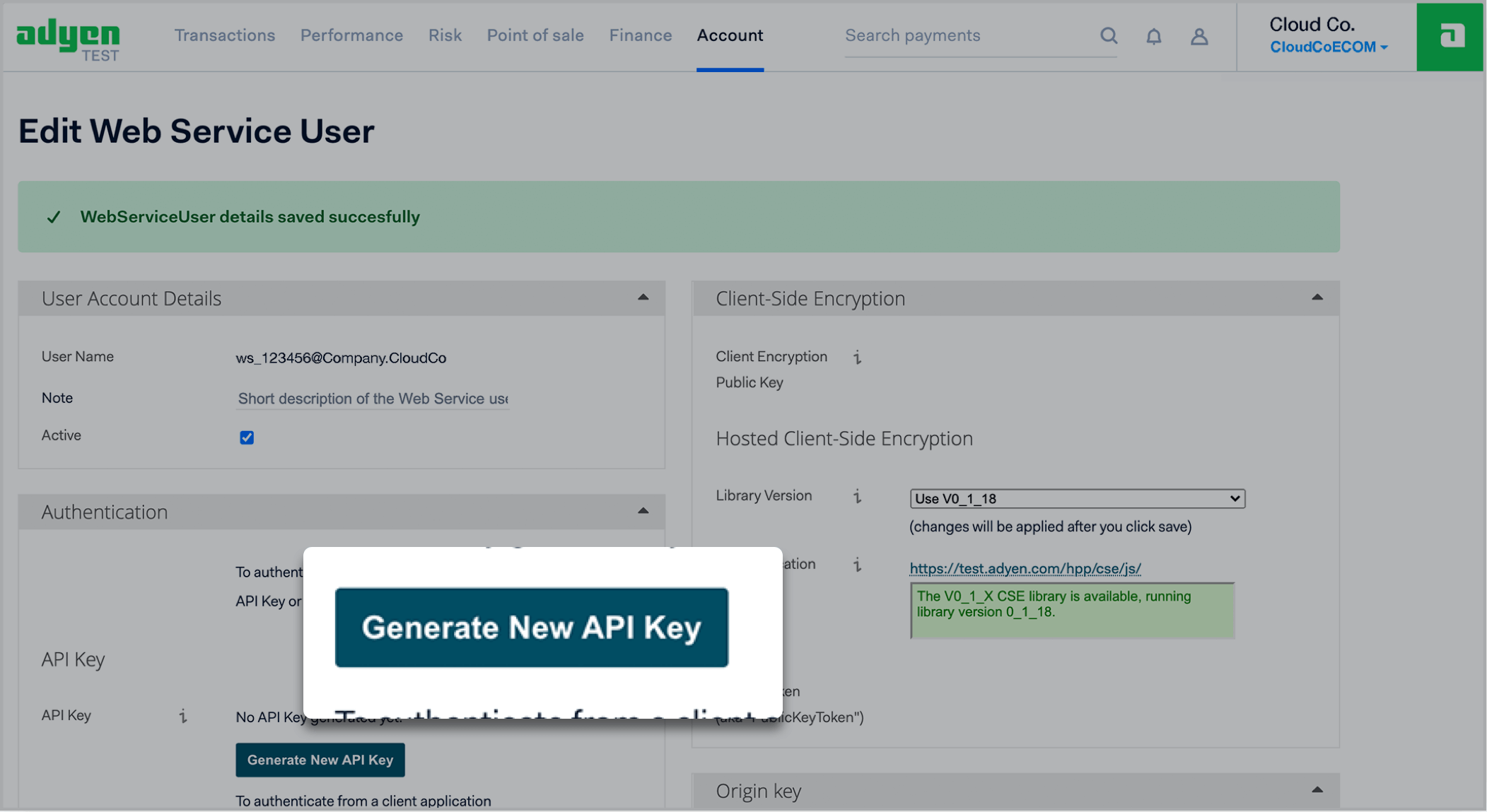Collapse the Client-Side Encryption section
This screenshot has height=812, width=1487.
point(1317,298)
